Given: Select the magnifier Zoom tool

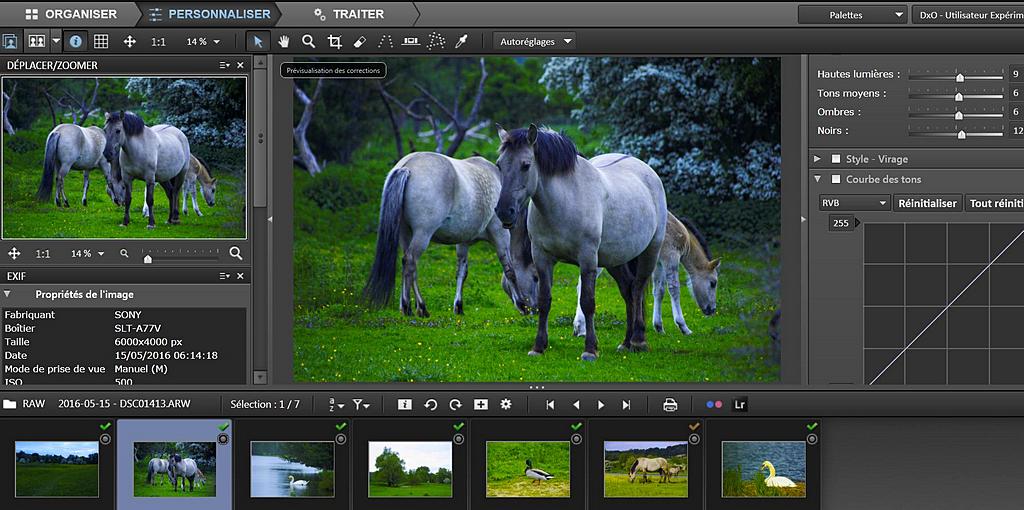Looking at the screenshot, I should click(309, 42).
